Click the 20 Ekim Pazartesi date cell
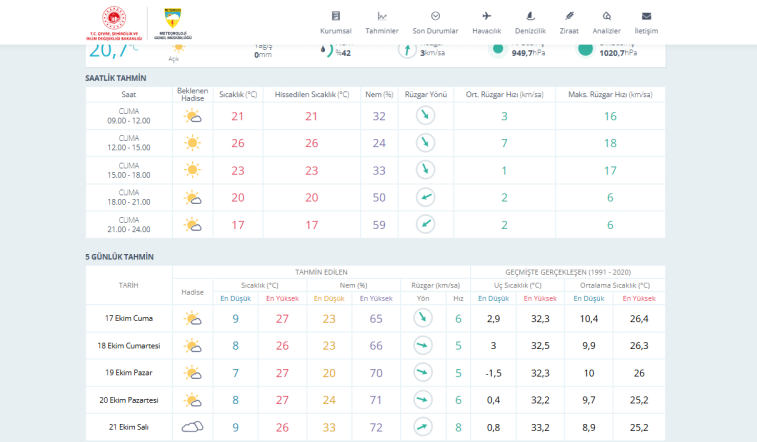This screenshot has width=757, height=442. (129, 400)
